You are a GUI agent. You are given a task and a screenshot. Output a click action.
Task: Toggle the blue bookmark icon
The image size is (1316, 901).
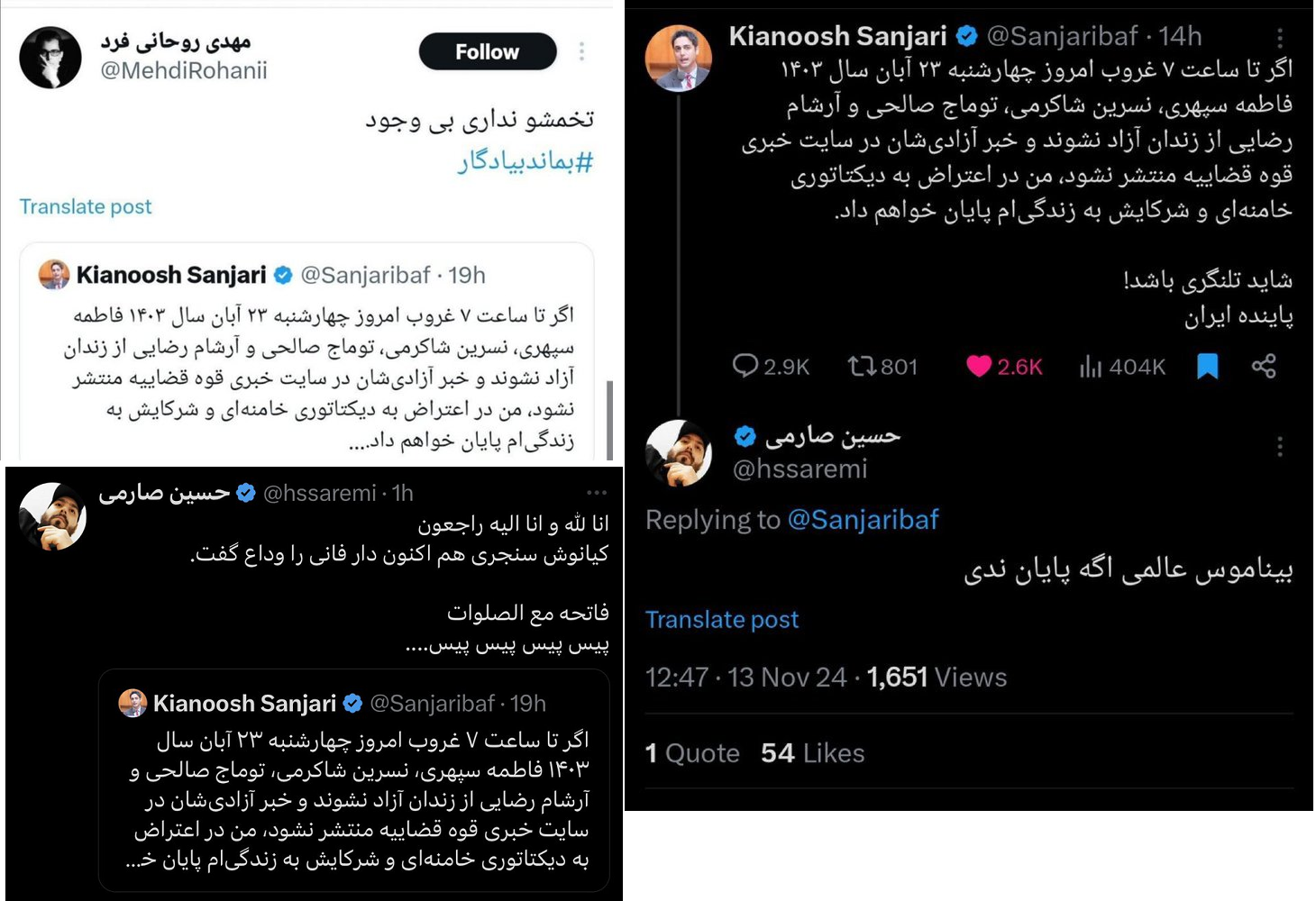pos(1207,366)
